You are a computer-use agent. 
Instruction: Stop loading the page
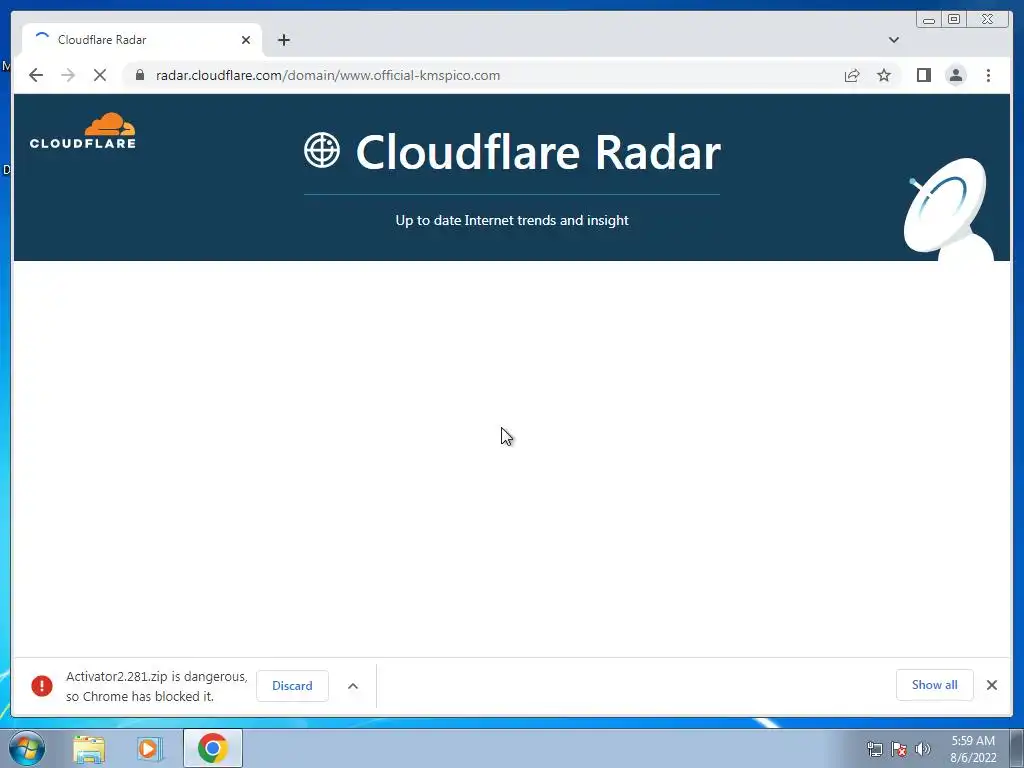coord(100,75)
